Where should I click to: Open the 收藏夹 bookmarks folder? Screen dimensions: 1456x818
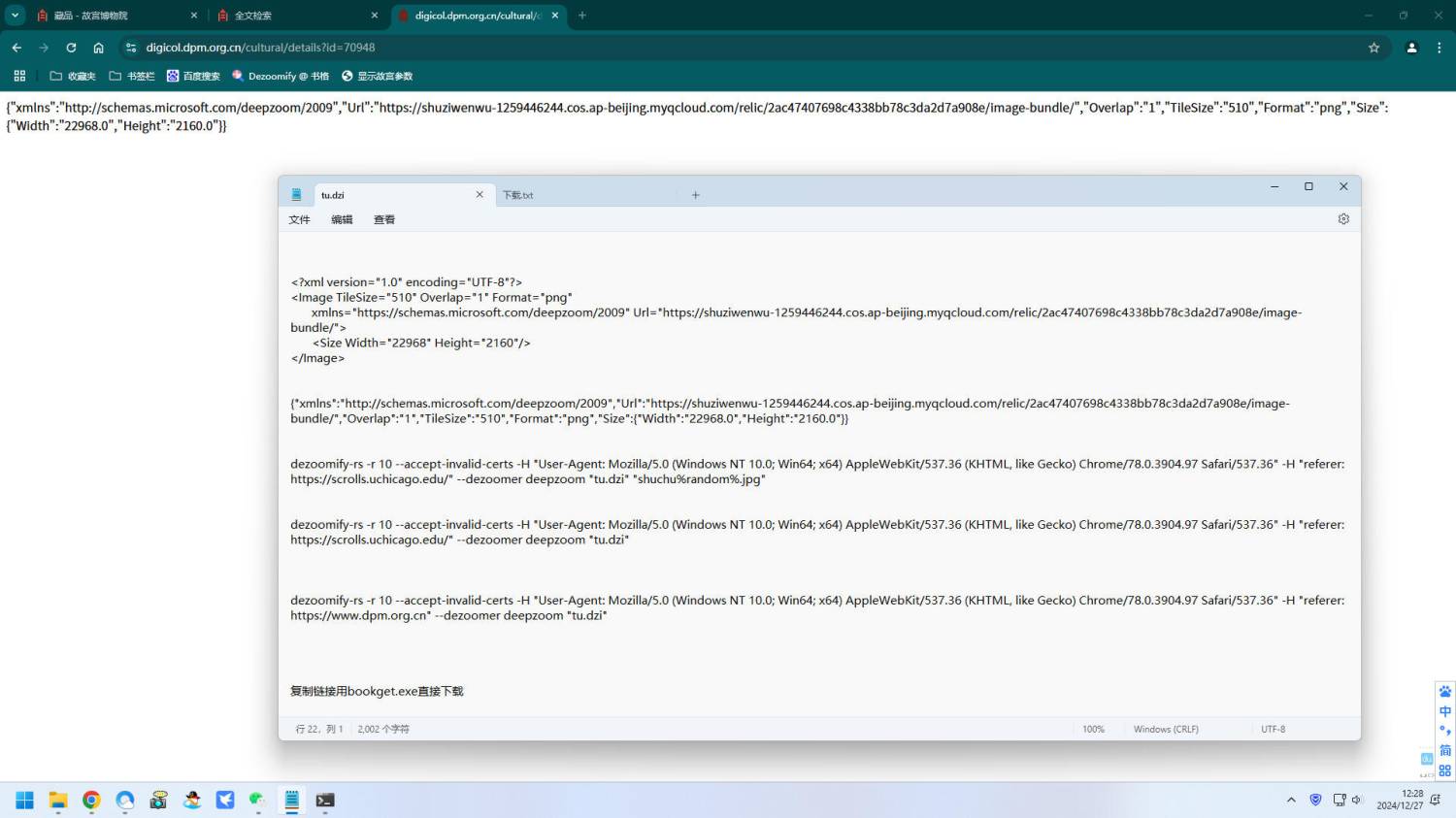(x=73, y=76)
